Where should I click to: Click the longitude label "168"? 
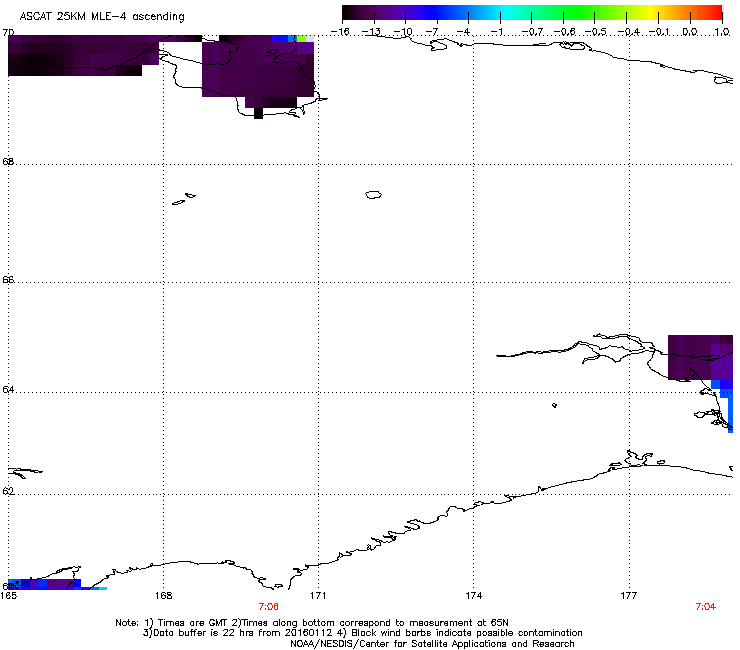163,596
